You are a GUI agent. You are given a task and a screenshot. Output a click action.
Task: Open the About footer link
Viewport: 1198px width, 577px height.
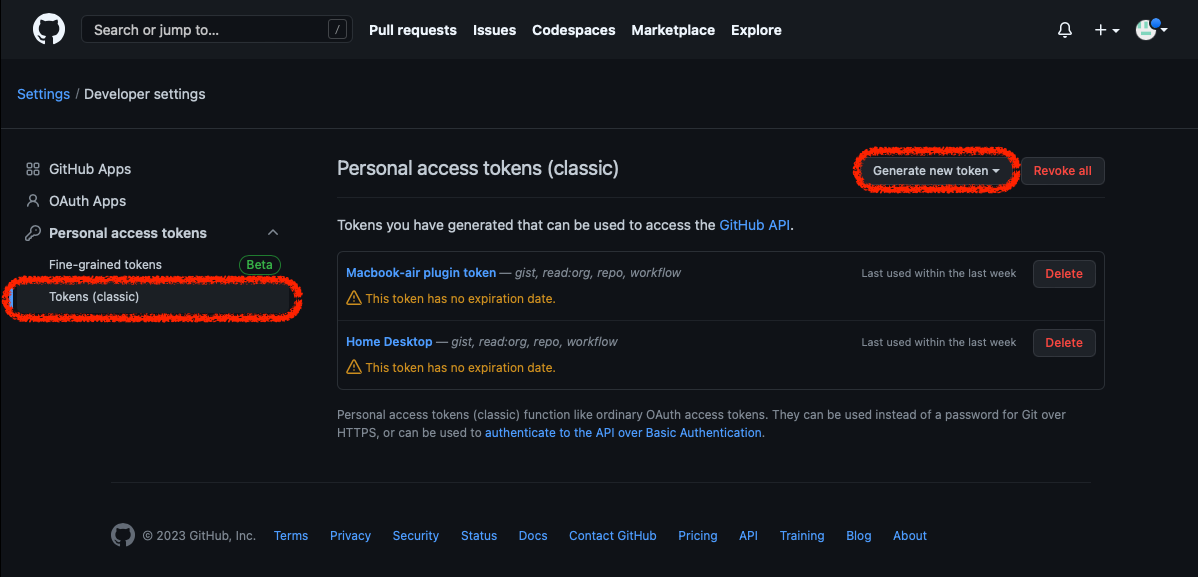click(x=910, y=536)
